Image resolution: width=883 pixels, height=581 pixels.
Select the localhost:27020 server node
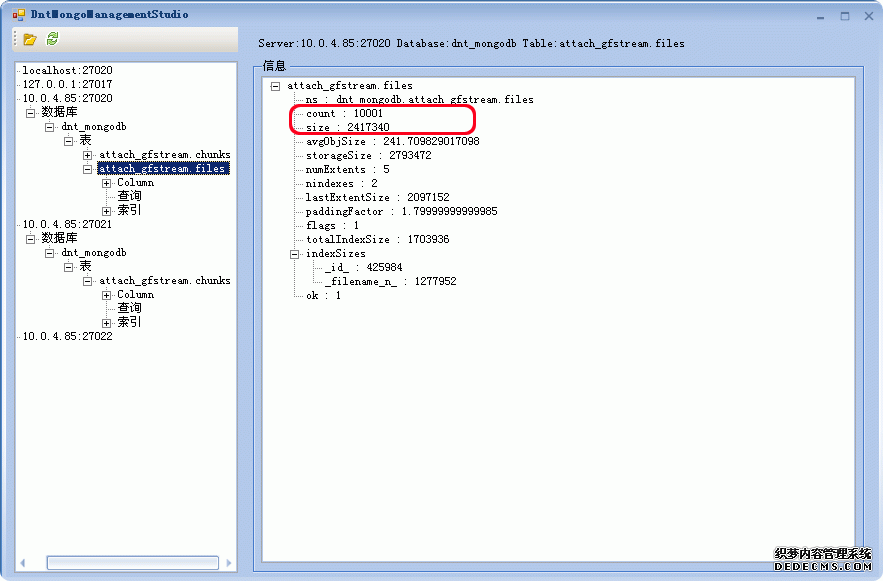[x=67, y=71]
